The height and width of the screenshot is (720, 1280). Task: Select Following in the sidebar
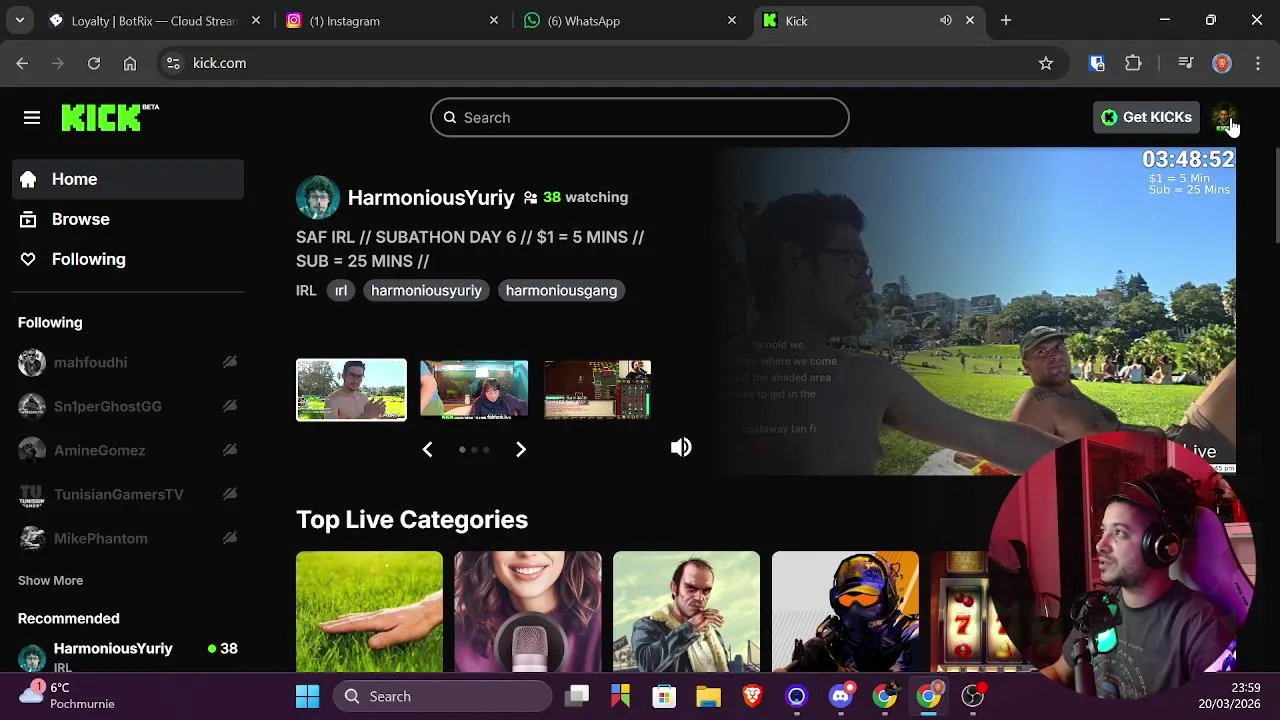[128, 259]
